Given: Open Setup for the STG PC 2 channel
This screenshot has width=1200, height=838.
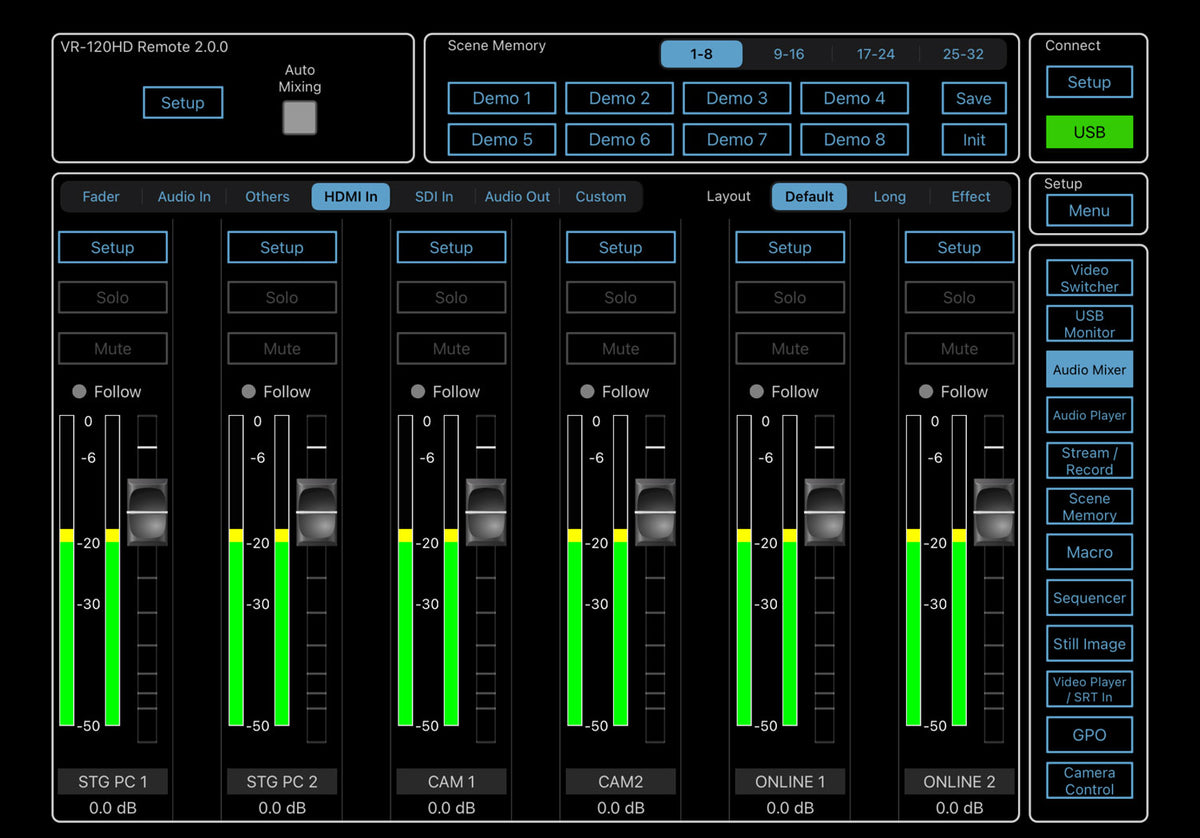Looking at the screenshot, I should (281, 248).
